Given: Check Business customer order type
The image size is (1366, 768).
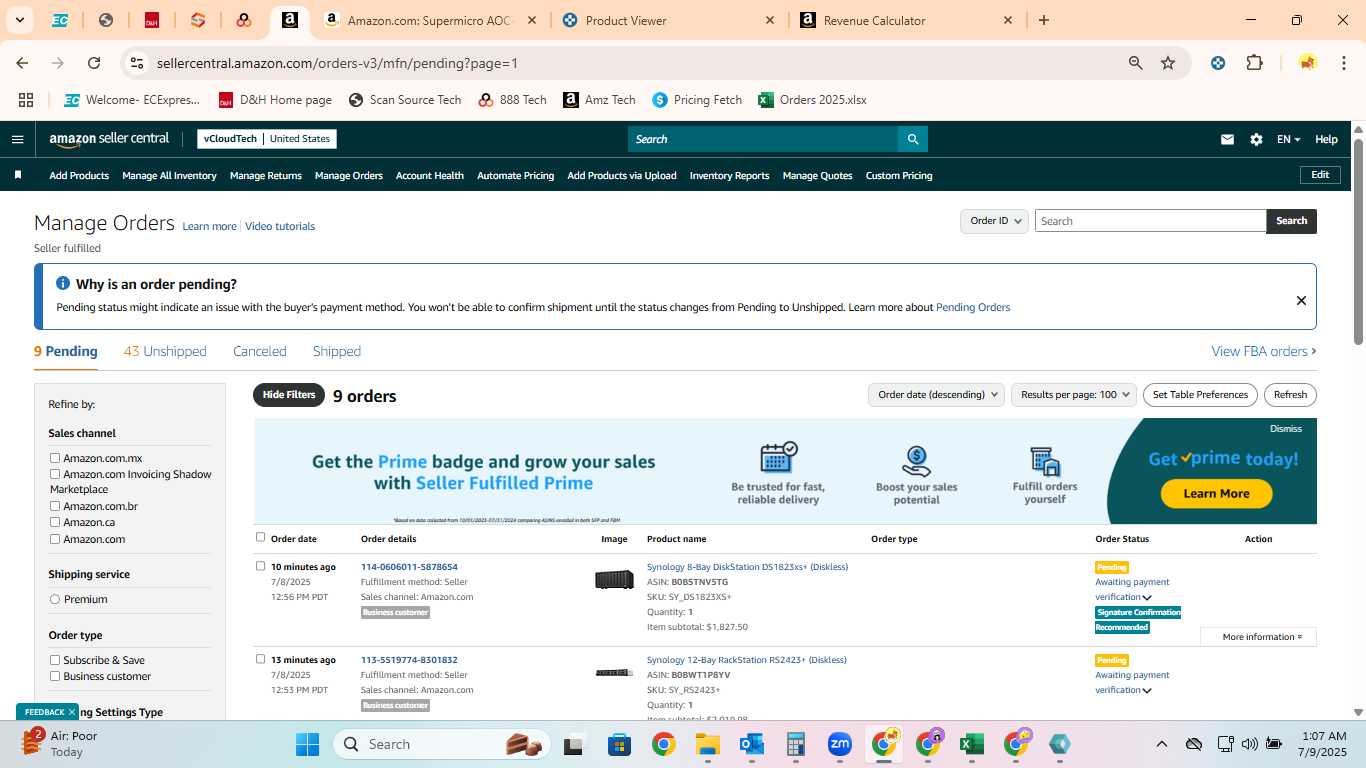Looking at the screenshot, I should (x=55, y=676).
